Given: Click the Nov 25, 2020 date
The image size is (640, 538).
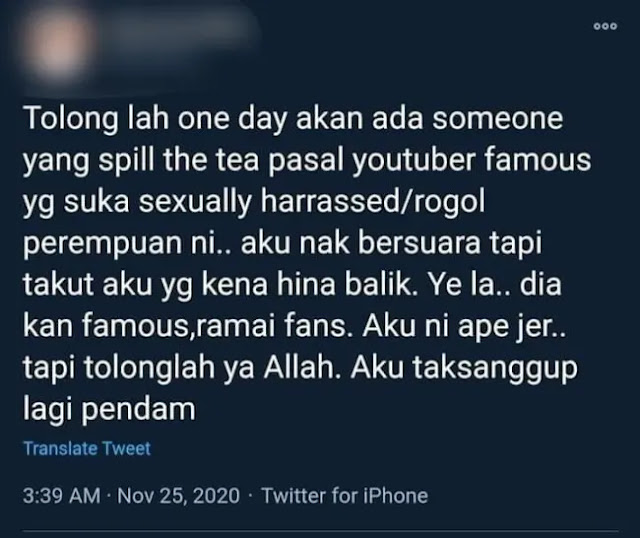Looking at the screenshot, I should [x=178, y=496].
